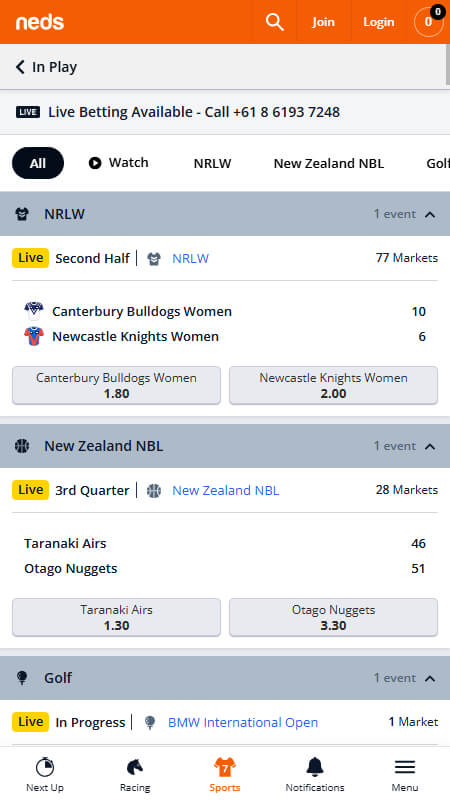
Task: Tap the Next Up stopwatch icon
Action: tap(45, 766)
